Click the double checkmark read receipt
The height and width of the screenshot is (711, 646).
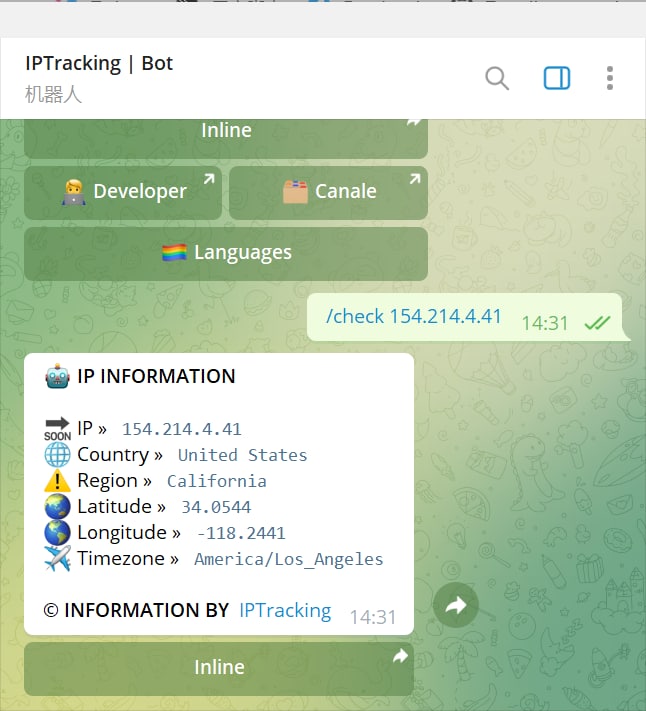tap(597, 323)
